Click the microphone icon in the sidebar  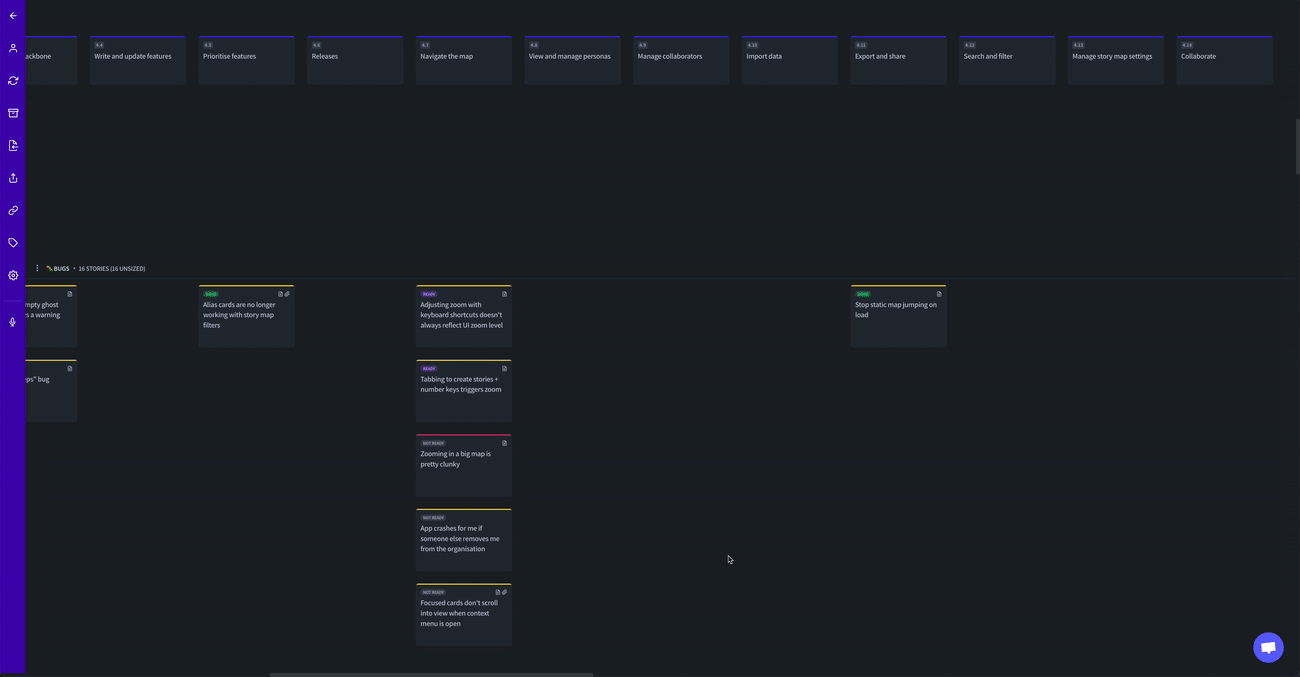(13, 322)
